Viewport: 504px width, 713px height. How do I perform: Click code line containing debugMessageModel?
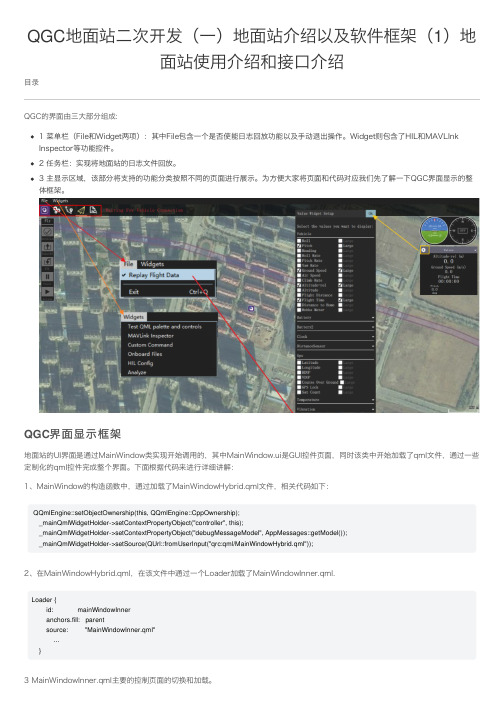pyautogui.click(x=193, y=532)
